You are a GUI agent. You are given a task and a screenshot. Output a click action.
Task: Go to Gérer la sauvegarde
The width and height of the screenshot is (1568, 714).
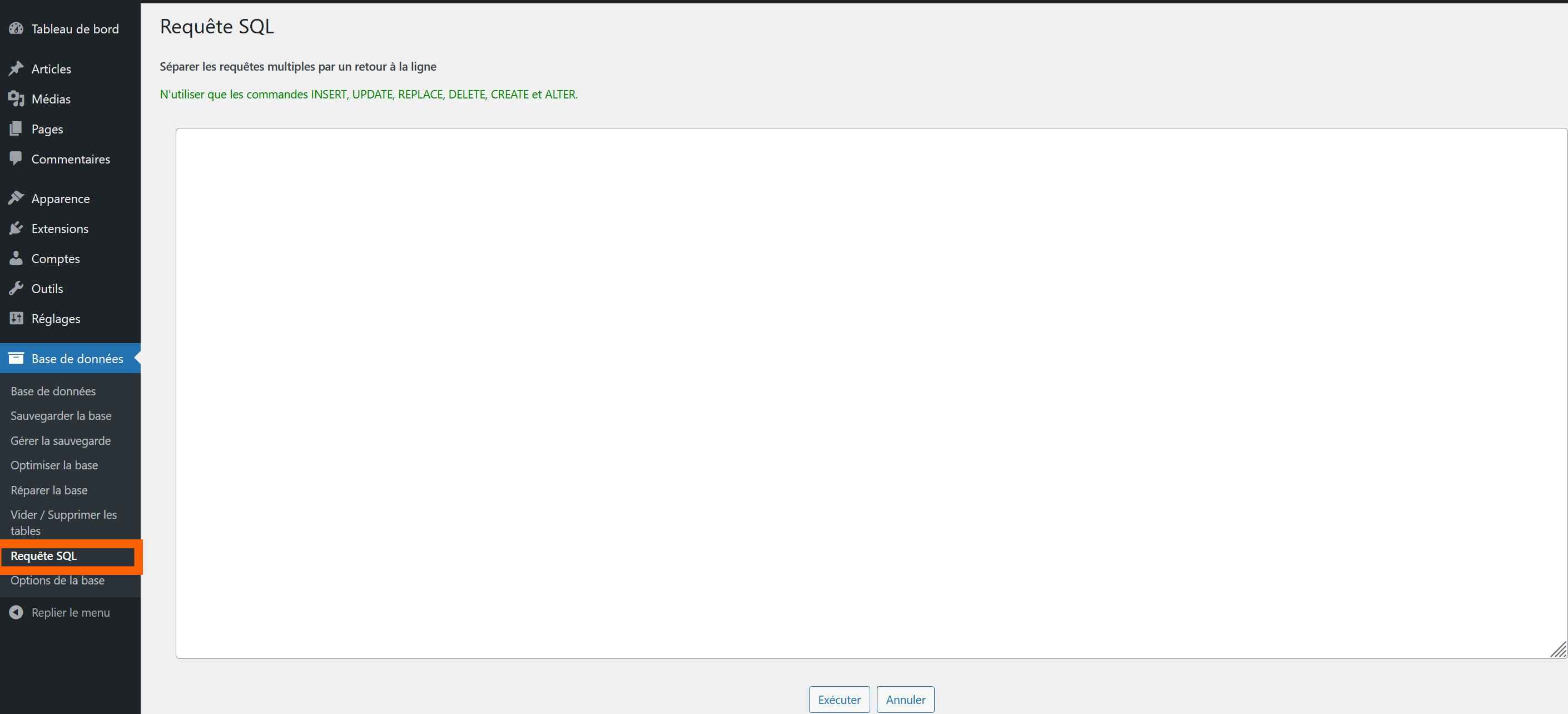point(60,441)
